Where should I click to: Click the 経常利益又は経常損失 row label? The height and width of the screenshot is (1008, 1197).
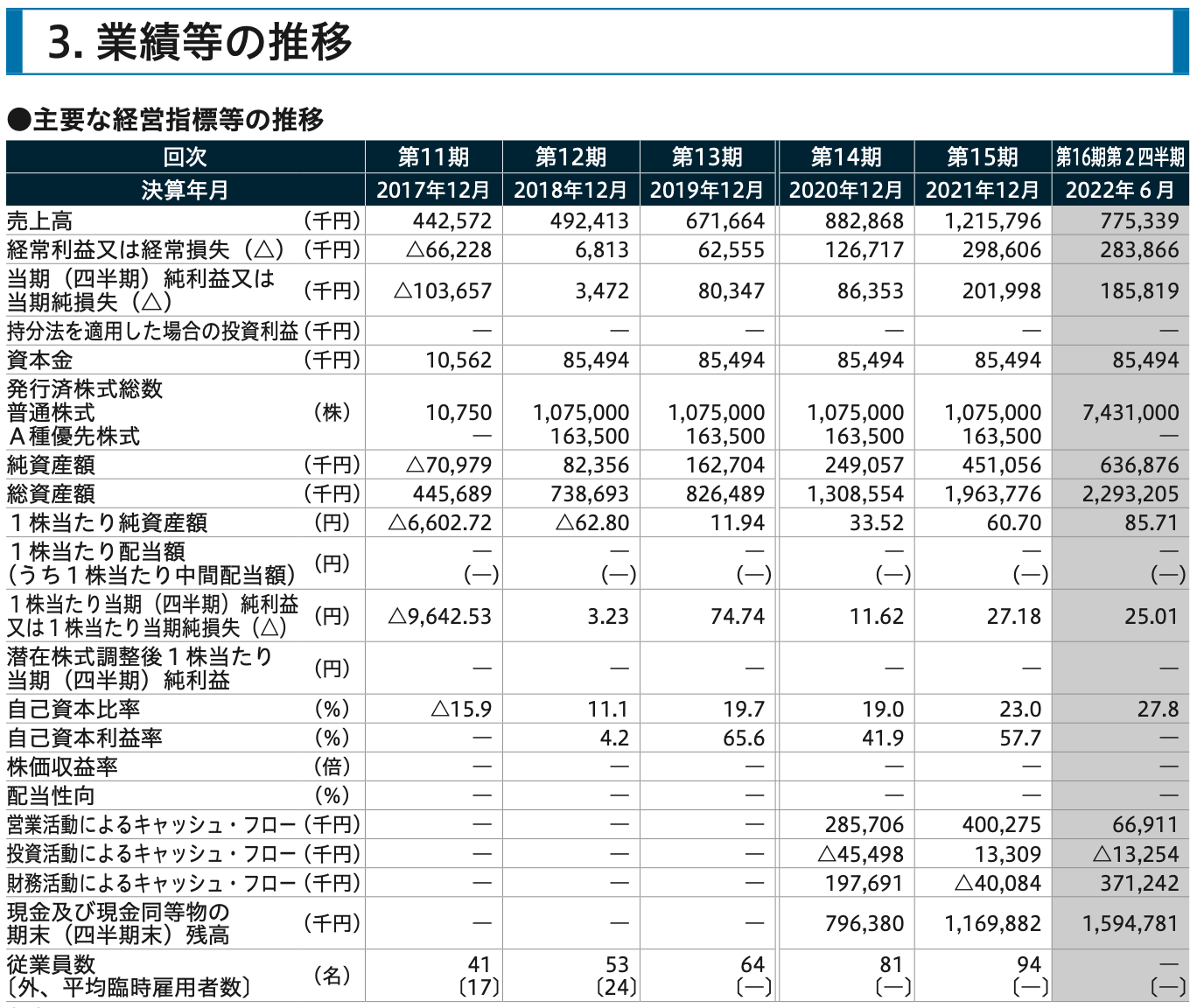pyautogui.click(x=147, y=249)
